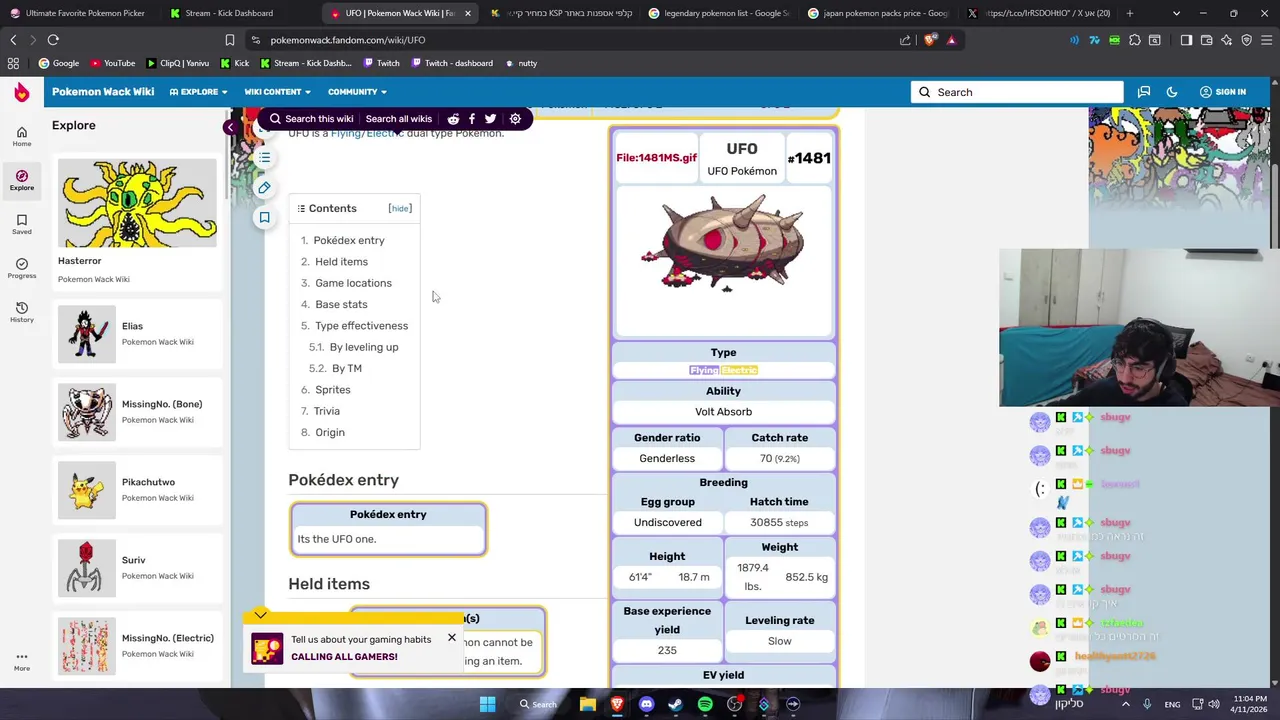Open Steam from the taskbar
This screenshot has width=1280, height=720.
[x=675, y=704]
